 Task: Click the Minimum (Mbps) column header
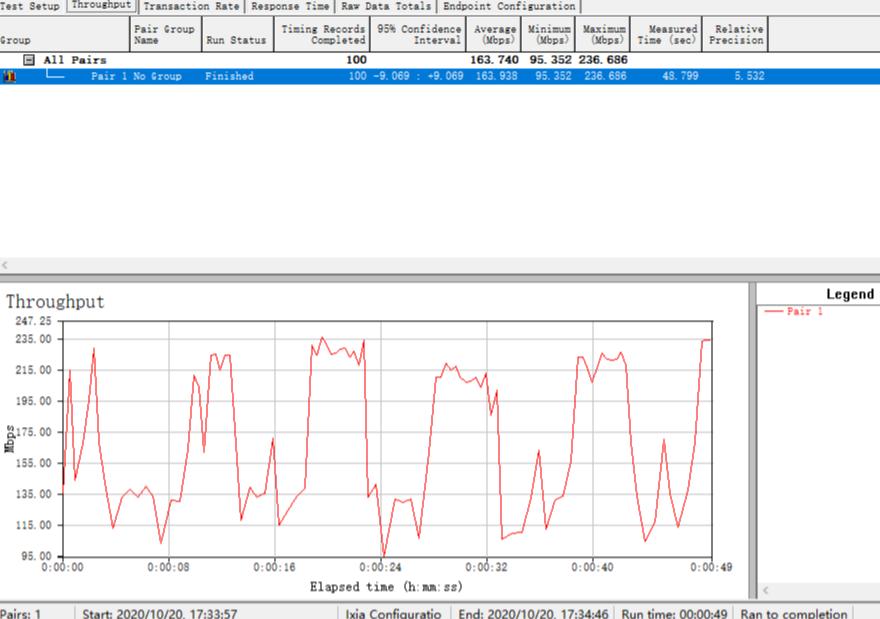(548, 34)
